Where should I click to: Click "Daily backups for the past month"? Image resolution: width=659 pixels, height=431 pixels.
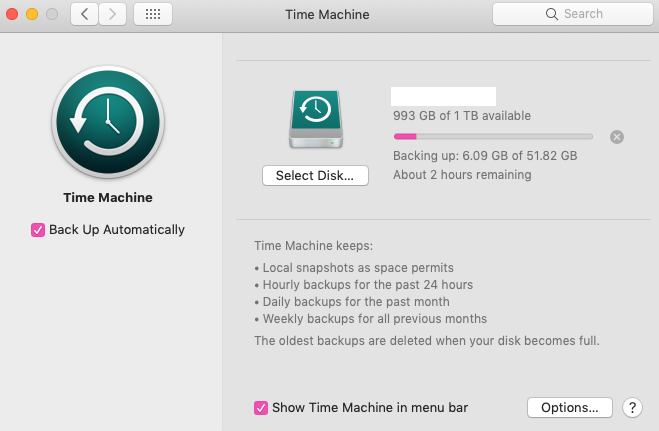(x=352, y=302)
